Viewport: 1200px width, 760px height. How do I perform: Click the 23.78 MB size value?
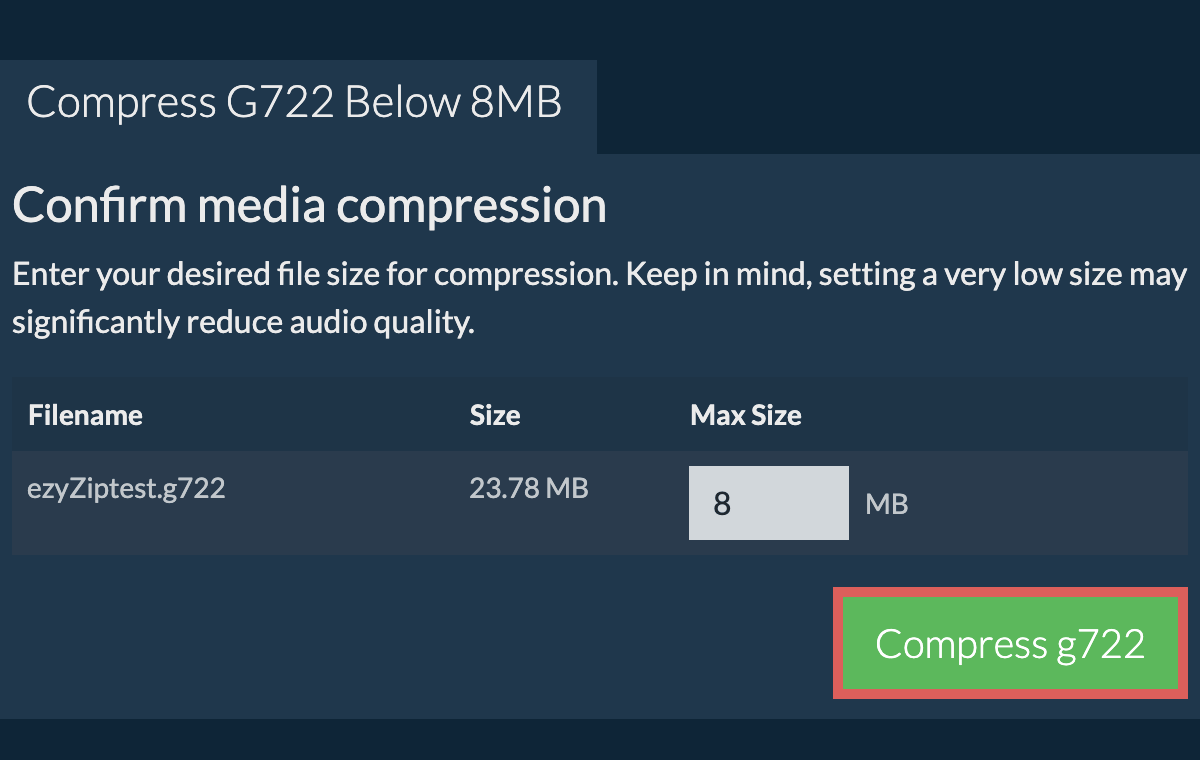pos(528,488)
